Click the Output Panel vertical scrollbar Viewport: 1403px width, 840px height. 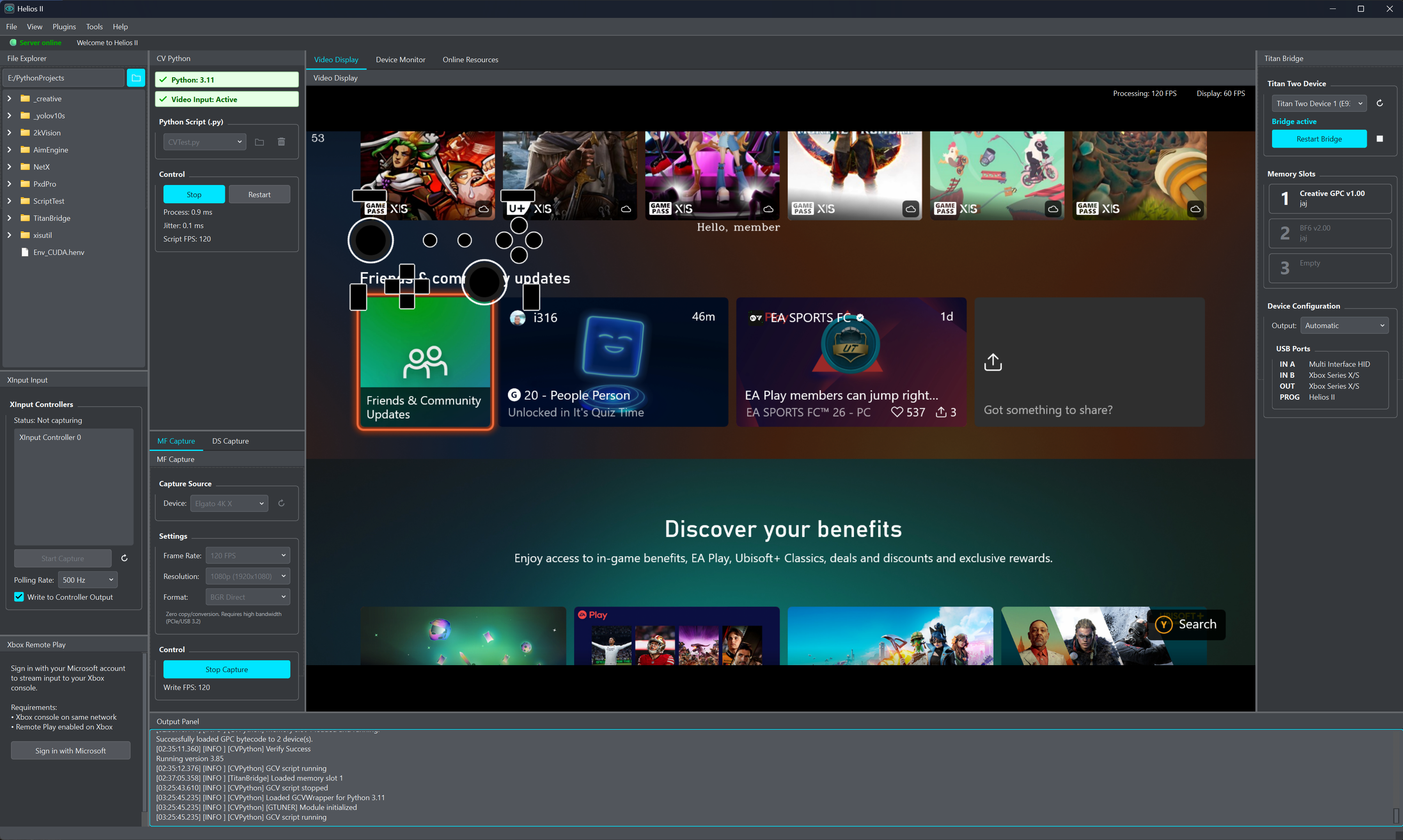[x=1396, y=816]
